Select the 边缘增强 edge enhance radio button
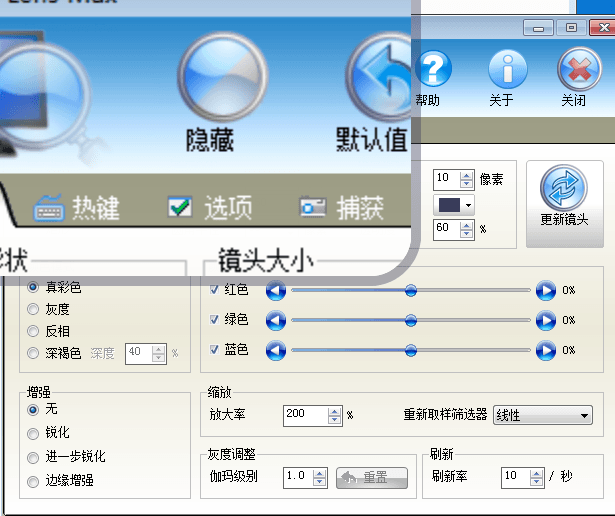Viewport: 615px width, 516px height. (33, 481)
